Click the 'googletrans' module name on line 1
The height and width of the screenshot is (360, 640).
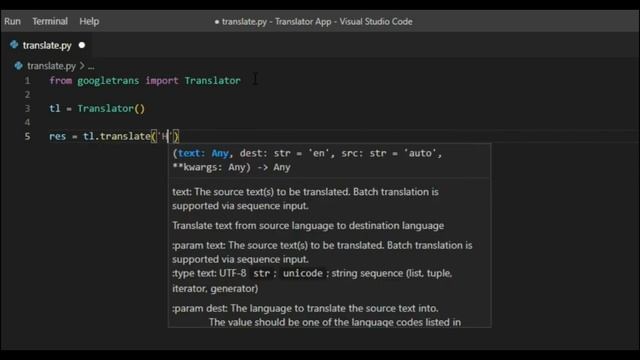click(x=108, y=81)
